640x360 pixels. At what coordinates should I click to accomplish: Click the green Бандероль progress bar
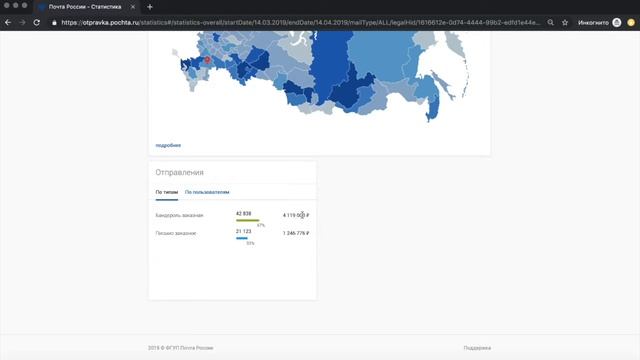(247, 220)
